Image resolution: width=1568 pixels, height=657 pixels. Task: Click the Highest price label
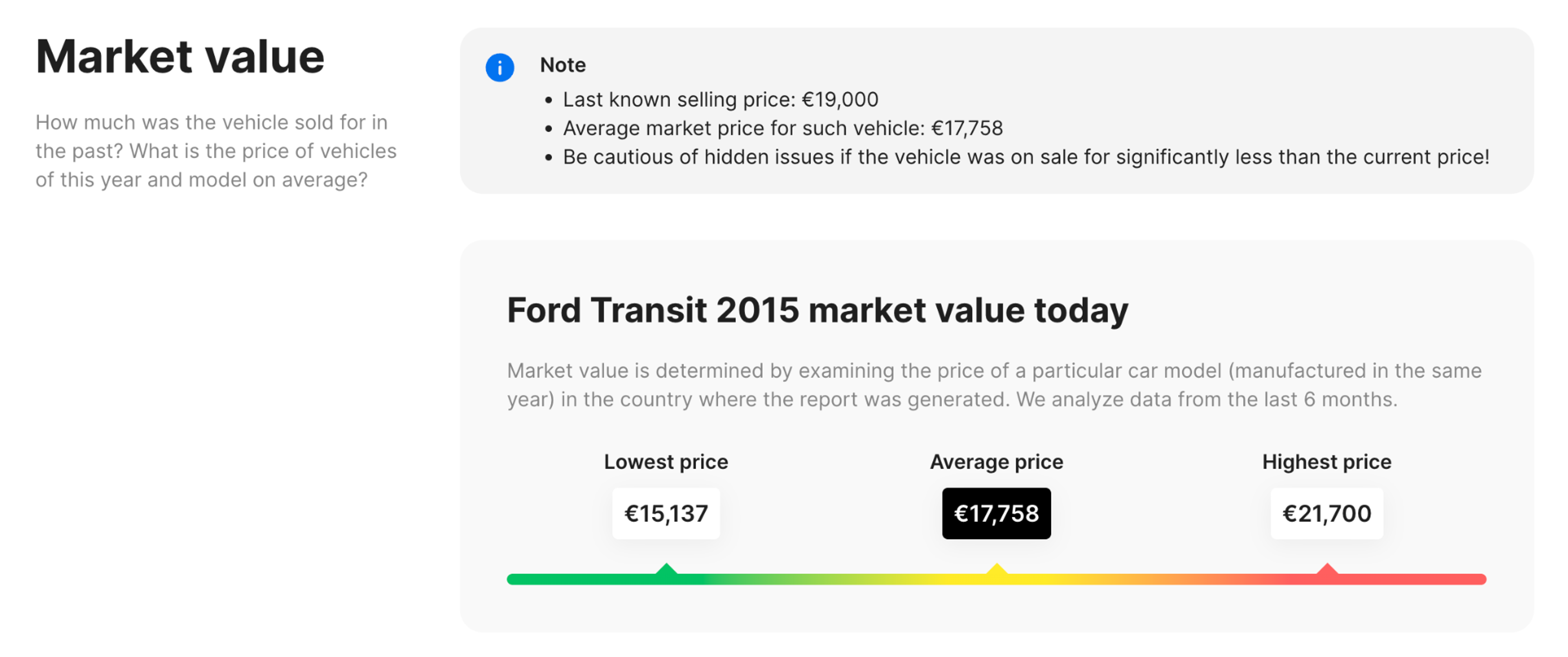coord(1326,461)
